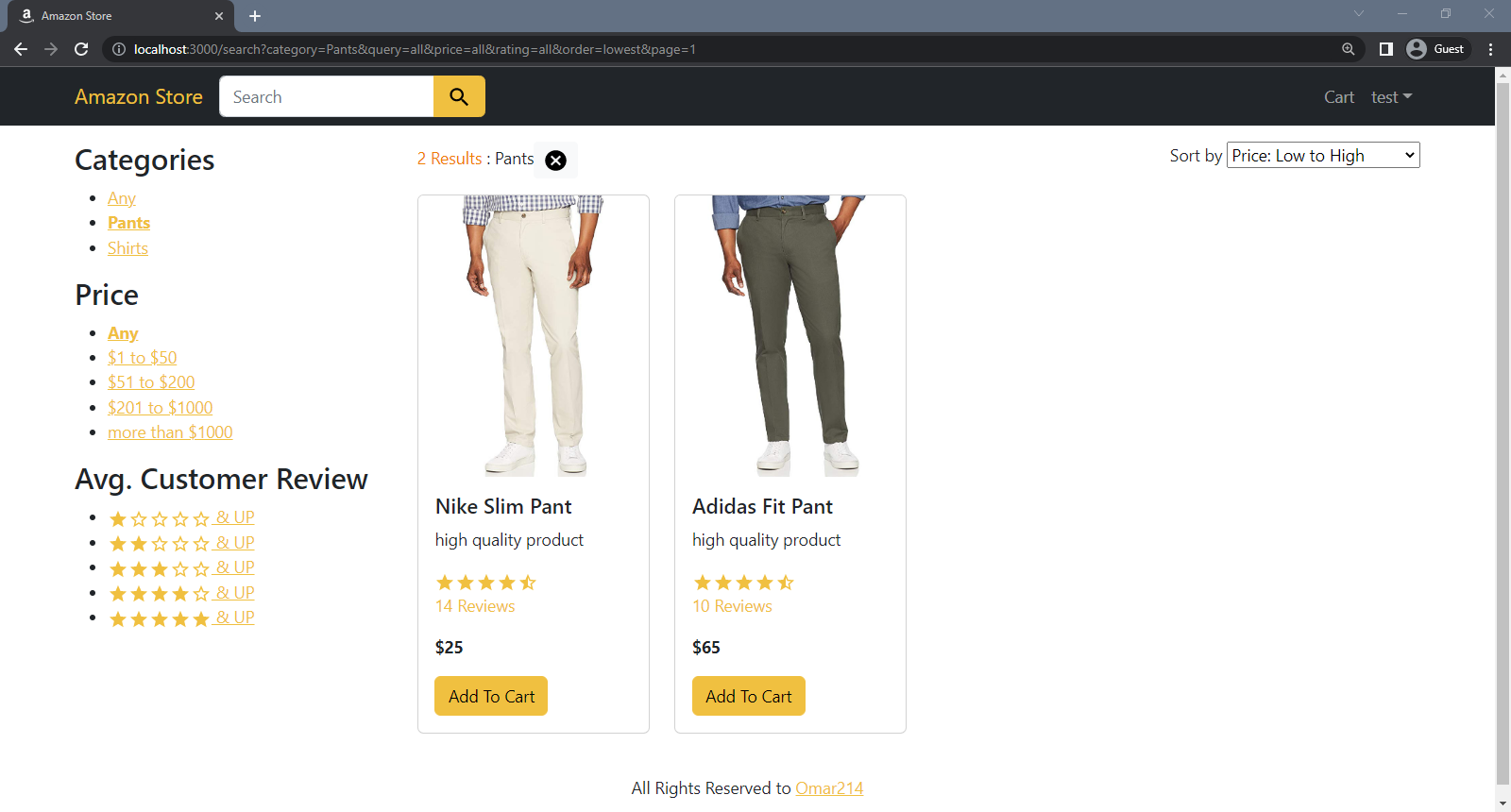Select the Pants category
Image resolution: width=1511 pixels, height=812 pixels.
(x=128, y=223)
